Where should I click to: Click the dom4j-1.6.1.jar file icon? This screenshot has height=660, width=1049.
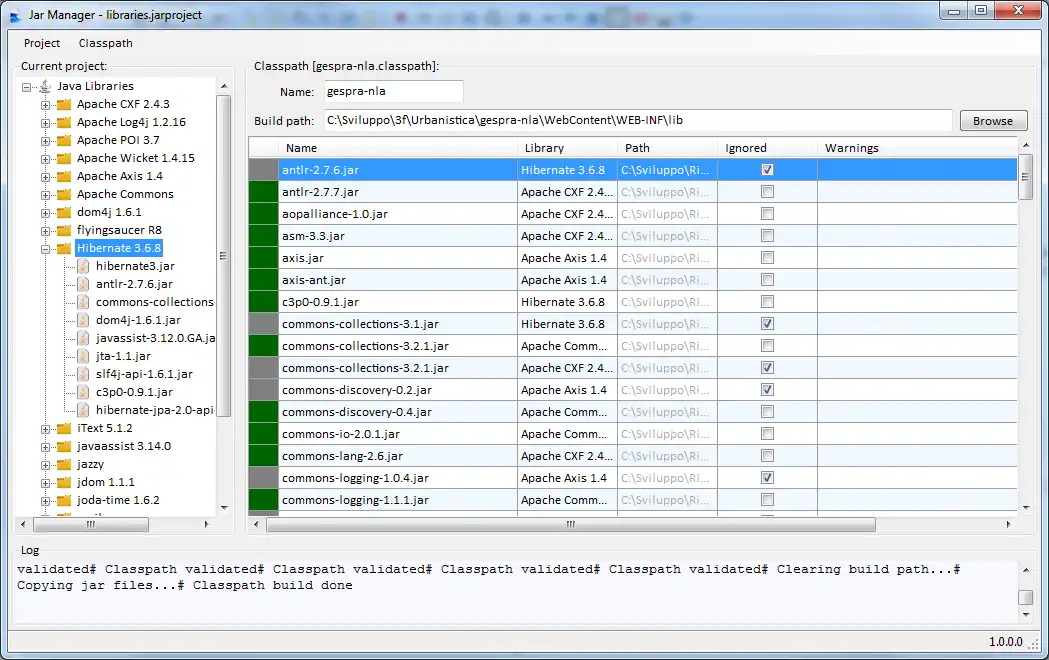[83, 320]
